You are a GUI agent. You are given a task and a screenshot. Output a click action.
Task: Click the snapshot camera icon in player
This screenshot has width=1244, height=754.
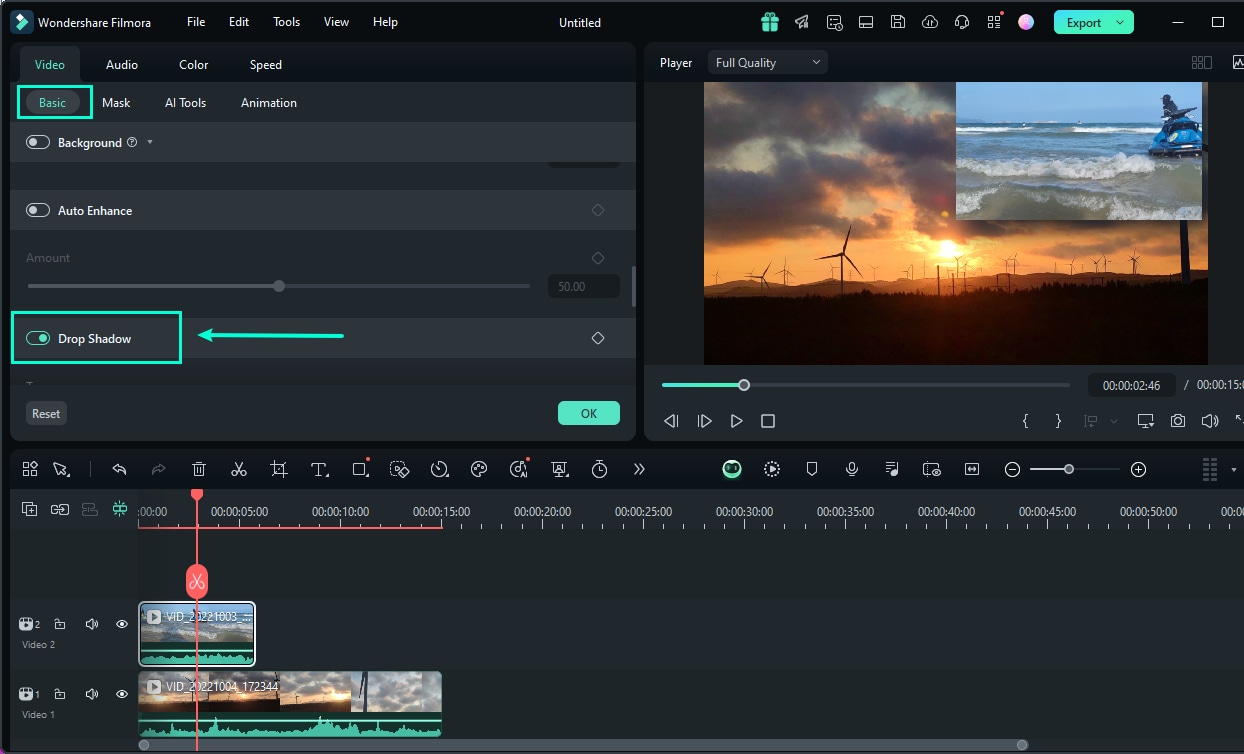1178,421
